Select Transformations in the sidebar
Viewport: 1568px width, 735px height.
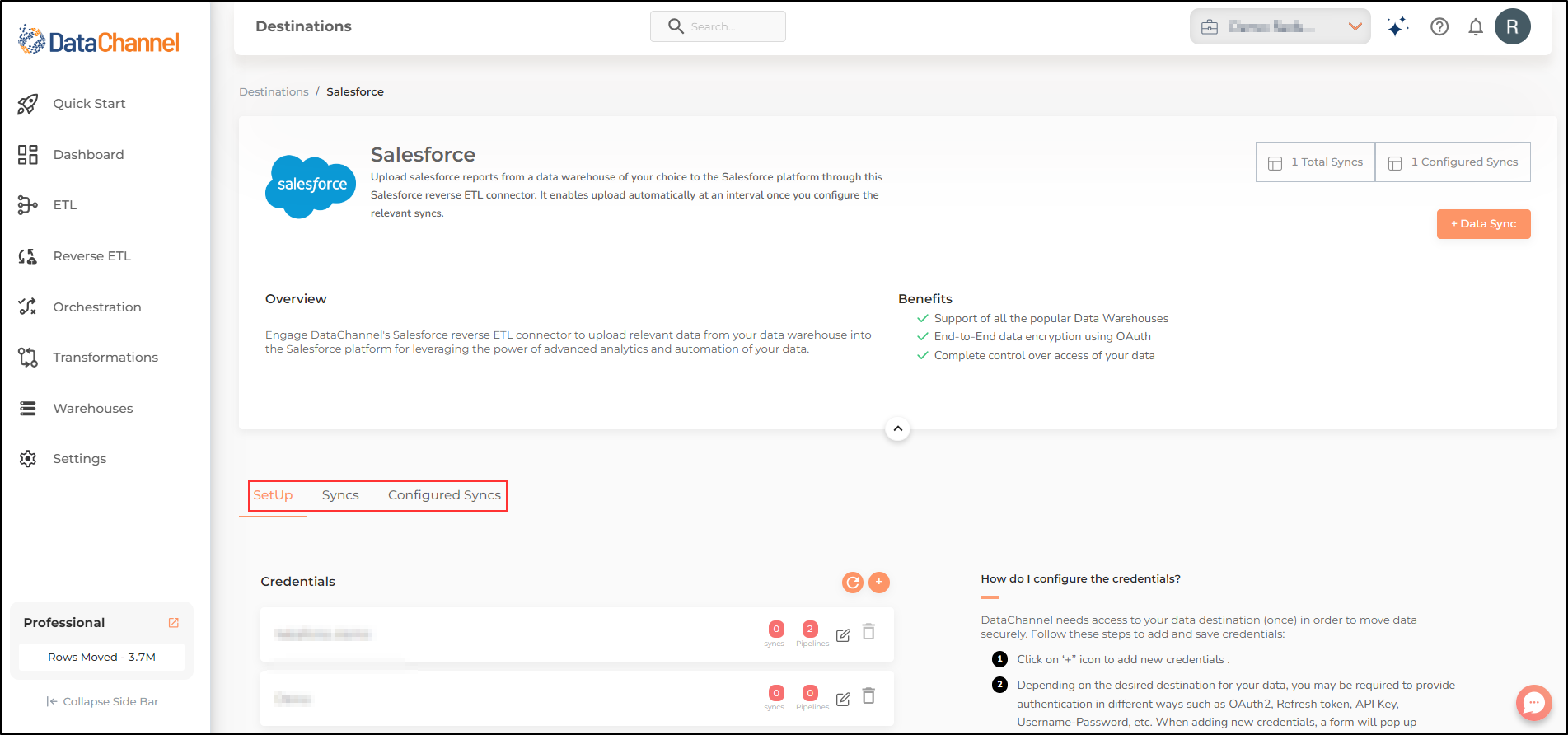[x=105, y=358]
